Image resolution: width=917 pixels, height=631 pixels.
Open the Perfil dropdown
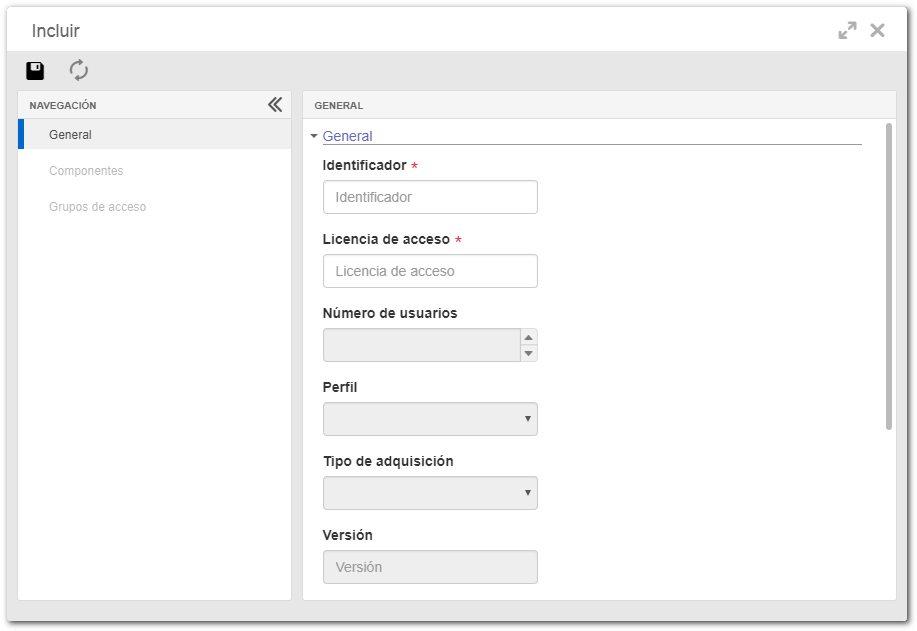point(430,419)
